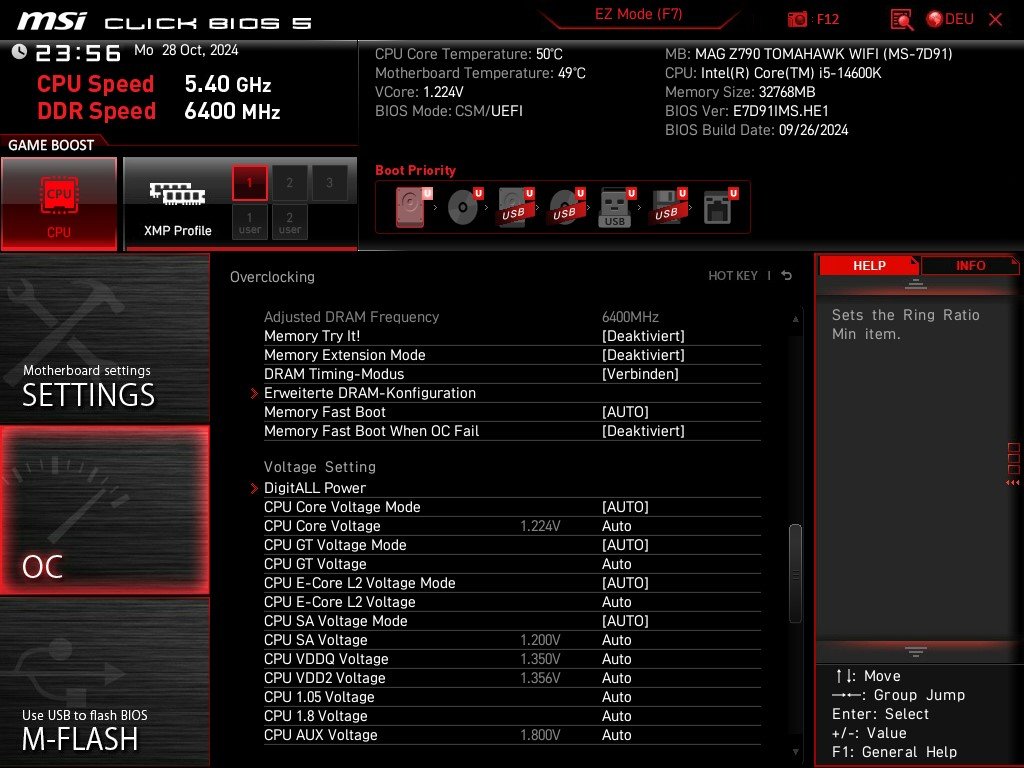The image size is (1024, 768).
Task: Edit the CPU GT Voltage Auto field
Action: [616, 564]
